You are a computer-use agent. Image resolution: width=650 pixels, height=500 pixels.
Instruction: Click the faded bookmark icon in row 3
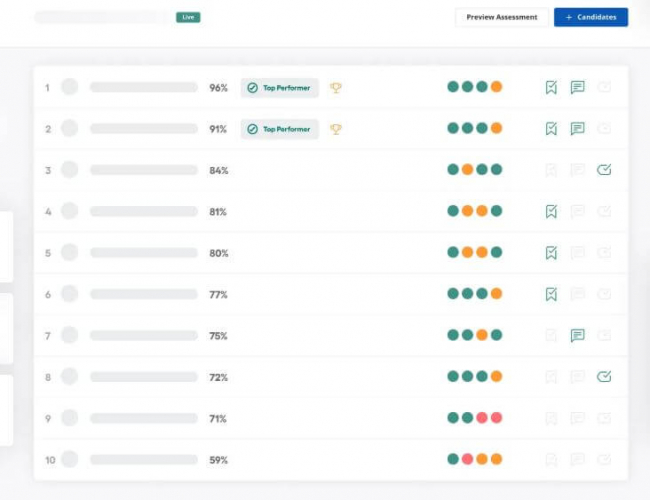(x=551, y=170)
